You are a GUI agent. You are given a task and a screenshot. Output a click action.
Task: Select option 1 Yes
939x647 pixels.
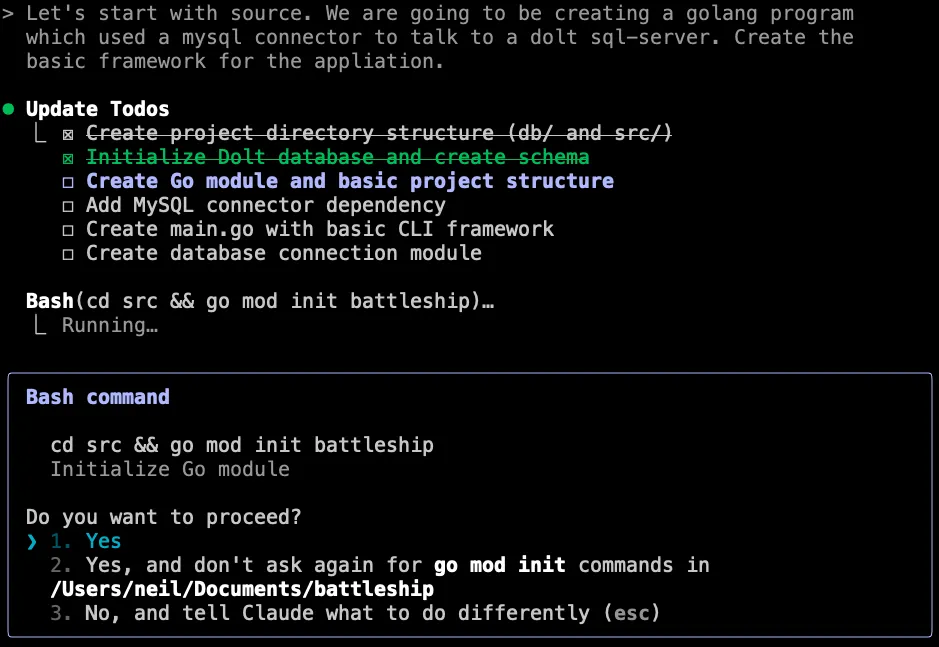tap(102, 541)
